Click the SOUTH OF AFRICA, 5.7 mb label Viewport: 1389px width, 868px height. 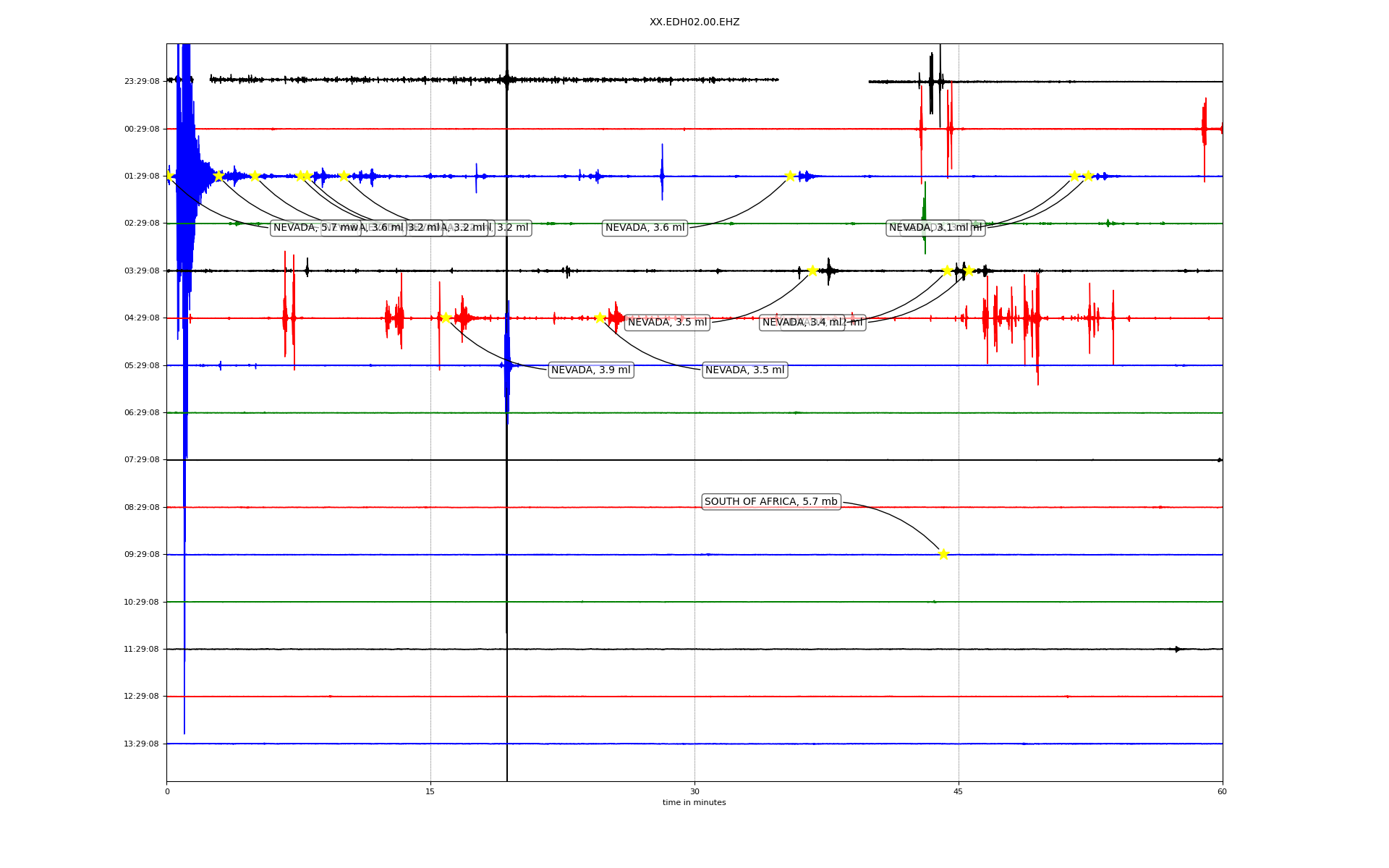tap(770, 502)
